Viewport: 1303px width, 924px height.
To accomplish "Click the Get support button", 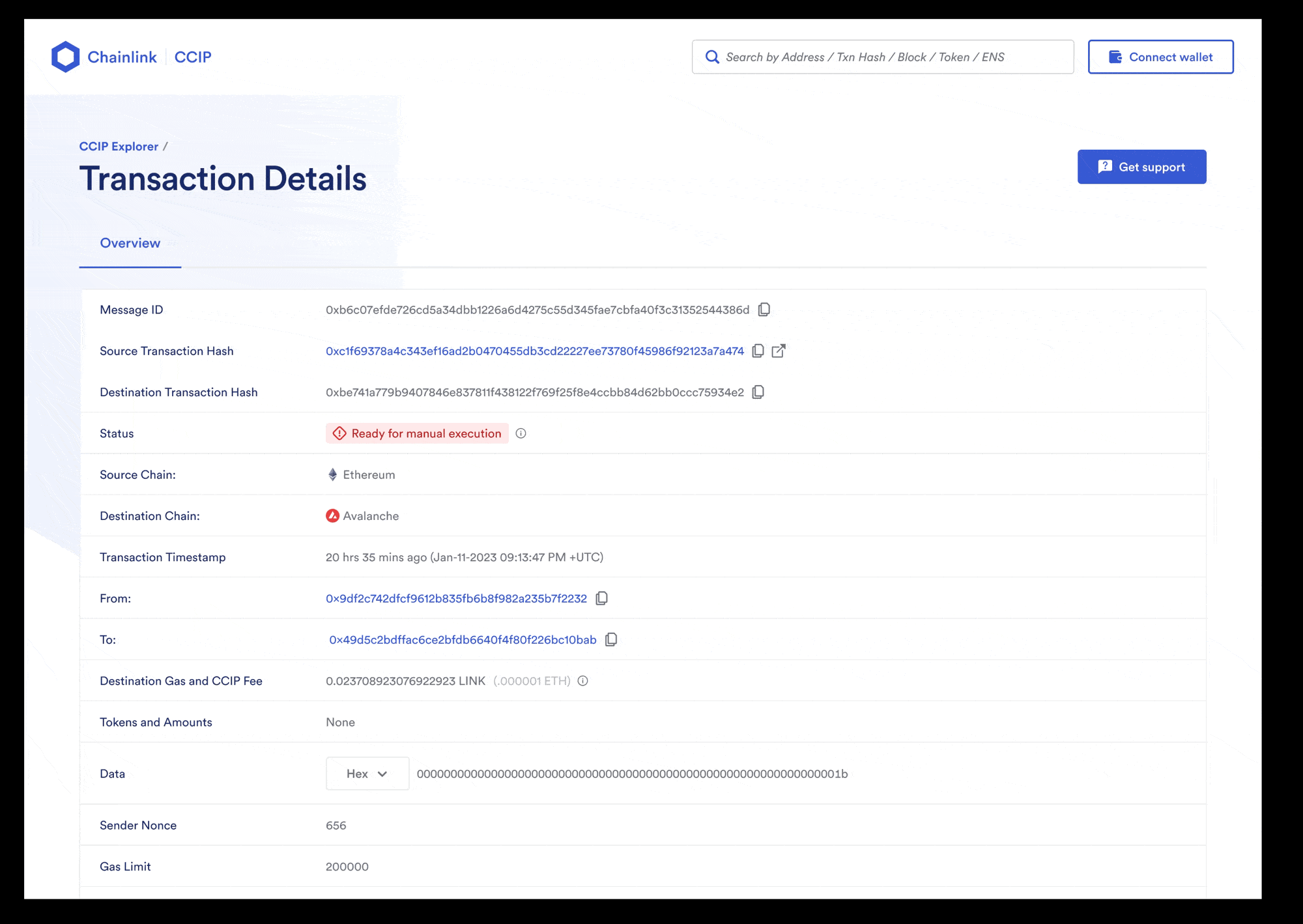I will pyautogui.click(x=1142, y=166).
